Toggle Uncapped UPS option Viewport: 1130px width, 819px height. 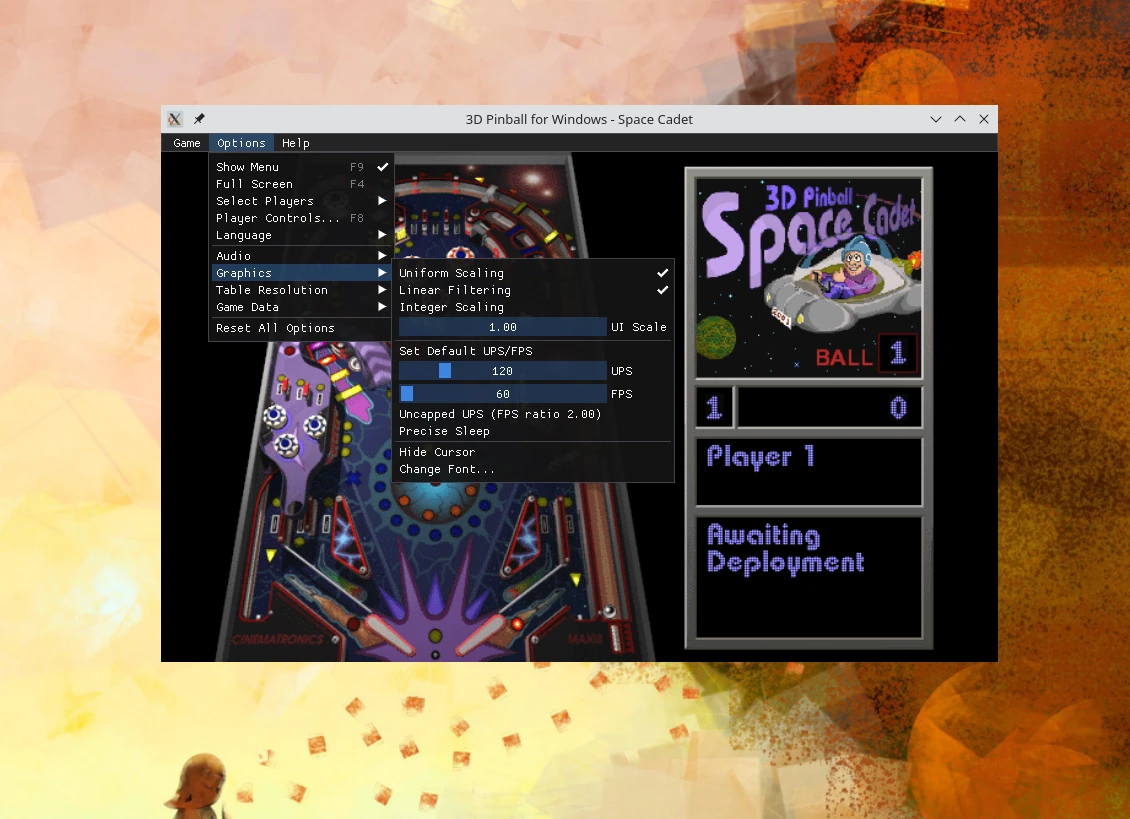(x=533, y=414)
